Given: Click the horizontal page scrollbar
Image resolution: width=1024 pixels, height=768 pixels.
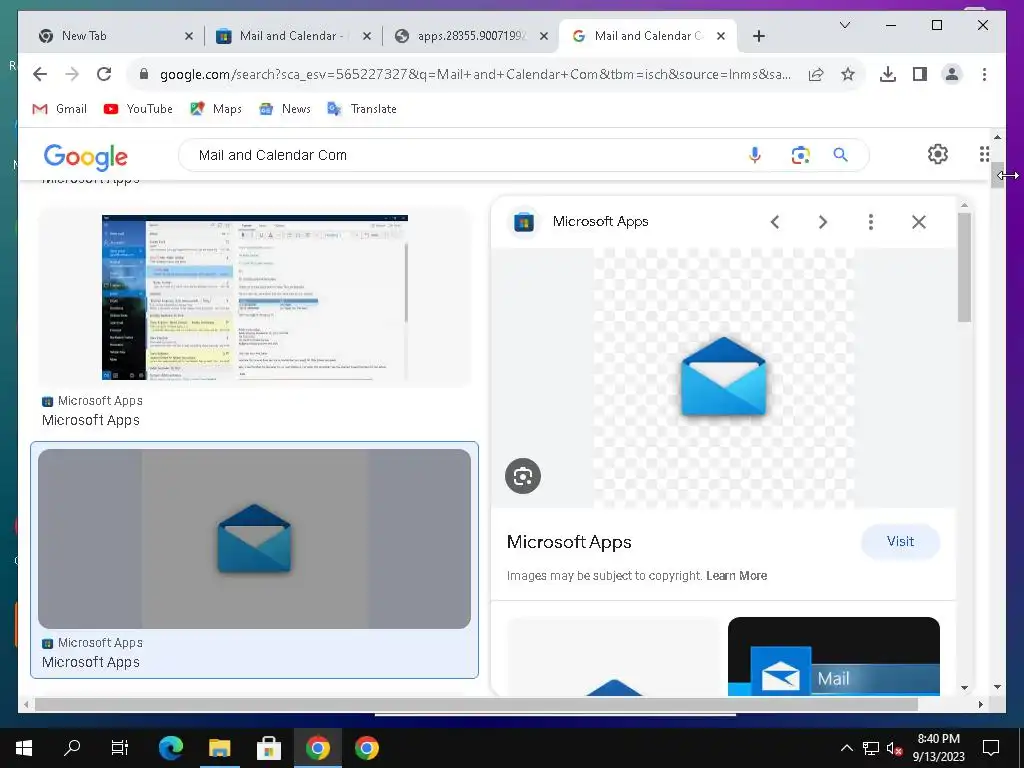Looking at the screenshot, I should [476, 705].
